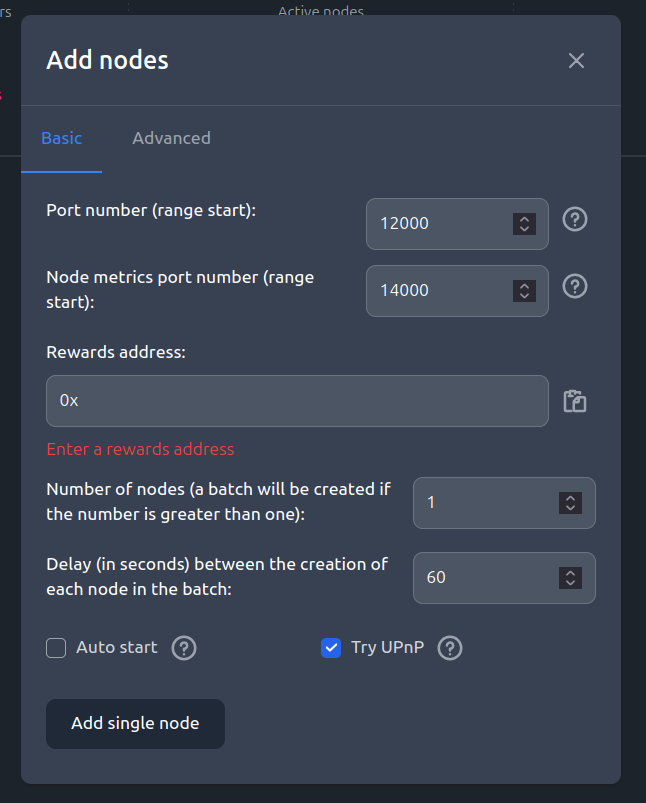The image size is (646, 803).
Task: Select the Basic tab
Action: pyautogui.click(x=61, y=138)
